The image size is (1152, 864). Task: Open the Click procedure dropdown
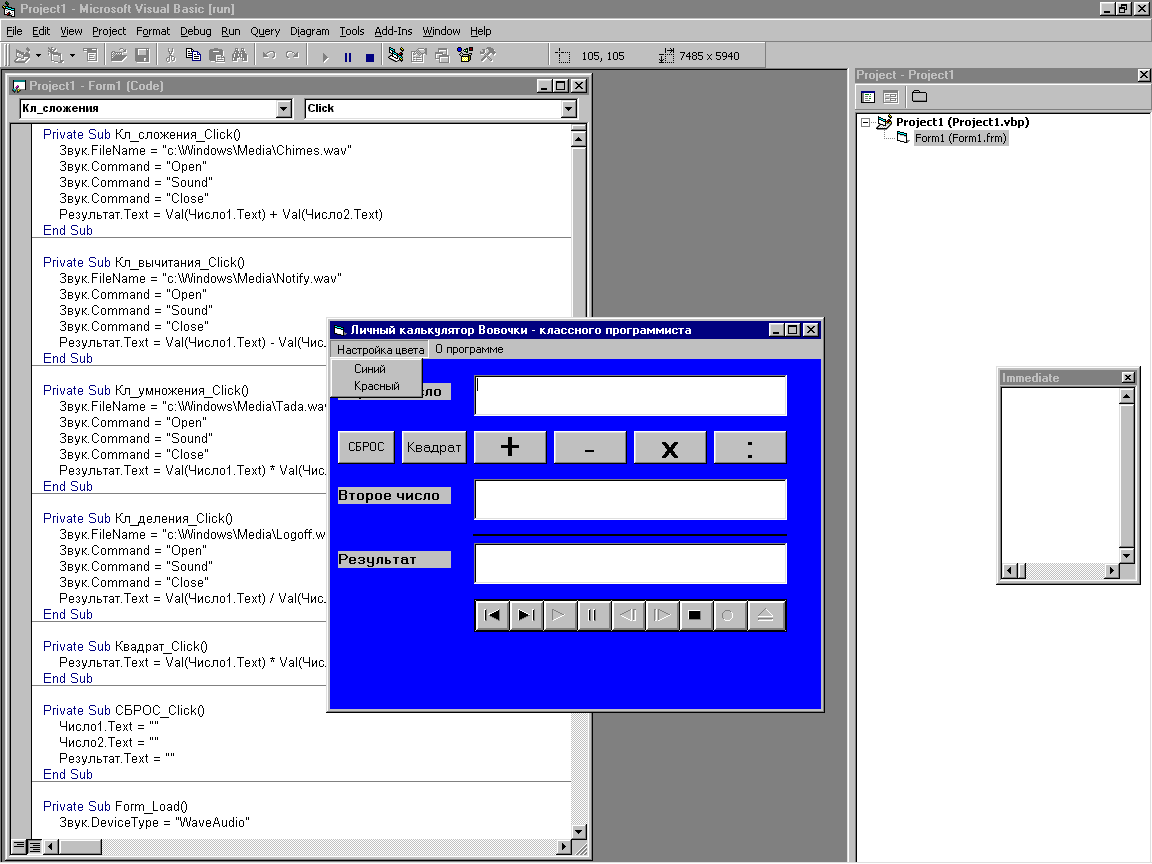(x=569, y=109)
